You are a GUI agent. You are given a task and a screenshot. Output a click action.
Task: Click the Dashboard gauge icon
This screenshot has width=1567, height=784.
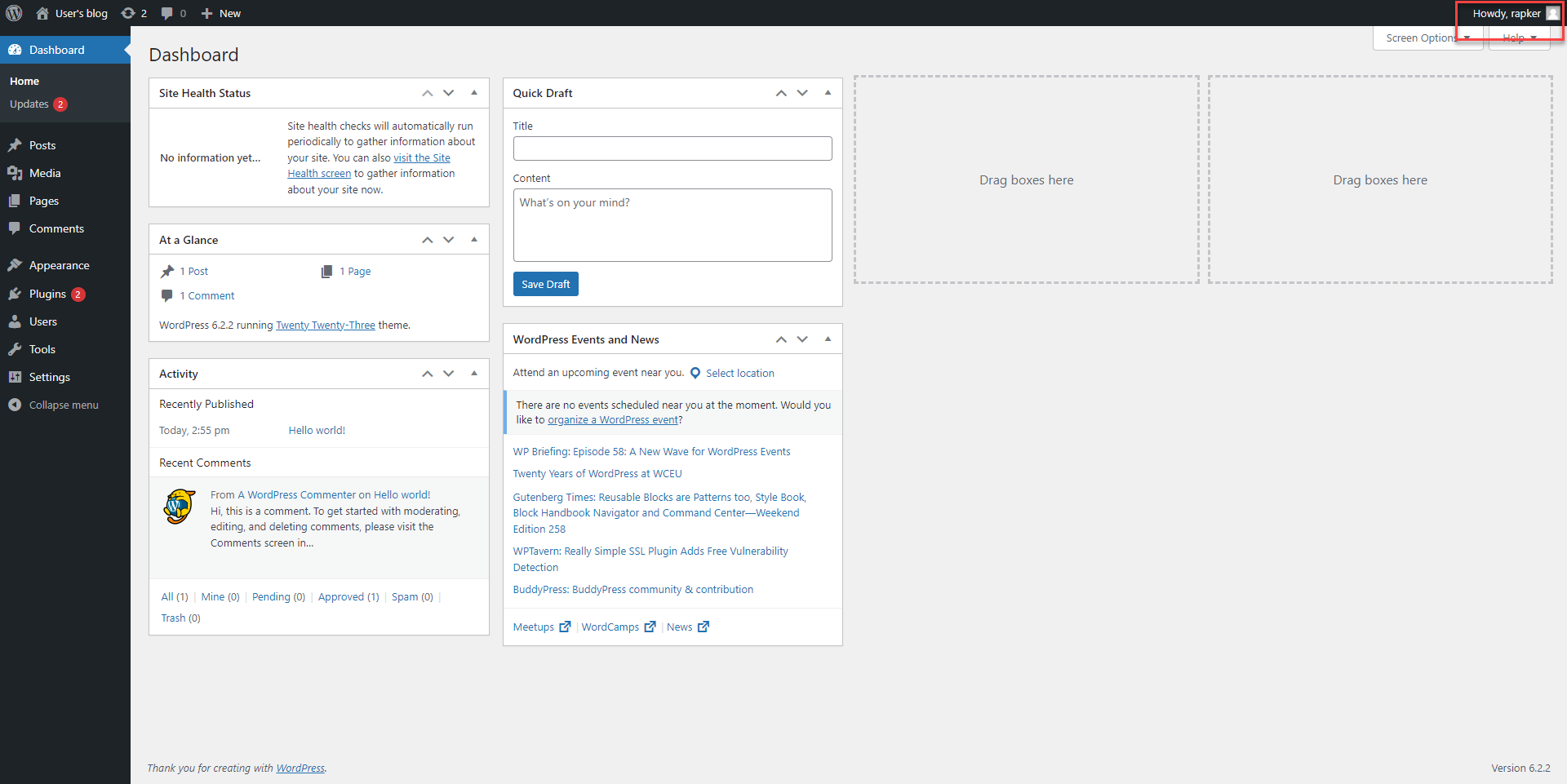15,50
